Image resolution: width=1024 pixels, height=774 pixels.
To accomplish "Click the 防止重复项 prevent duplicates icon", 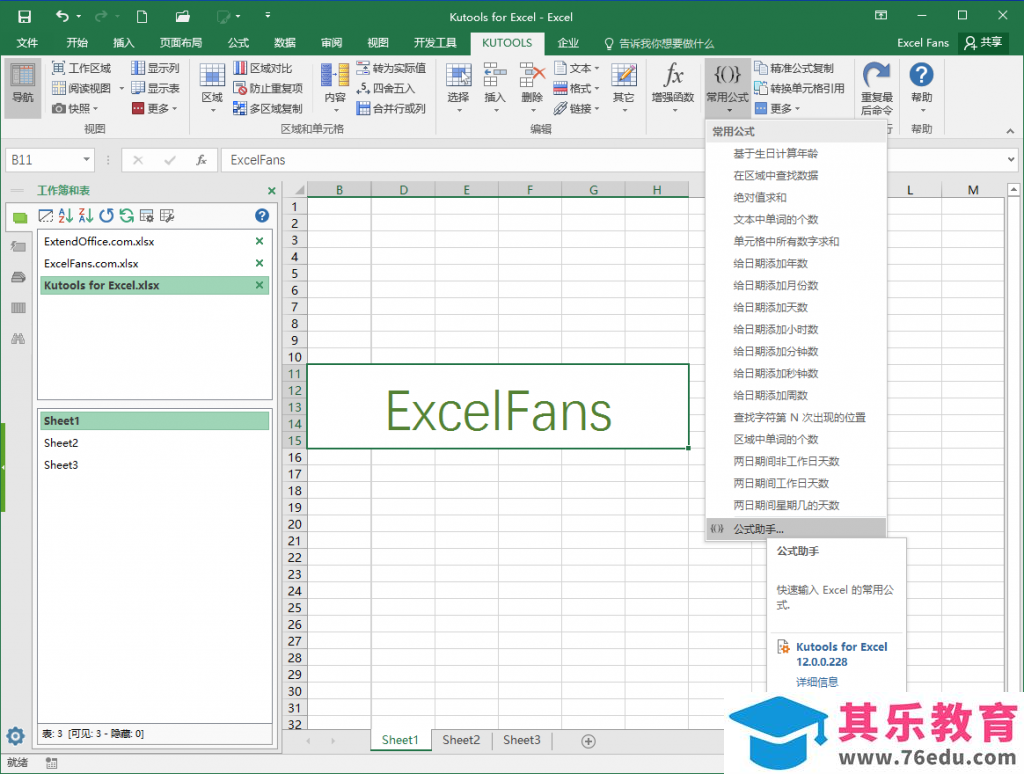I will point(240,88).
